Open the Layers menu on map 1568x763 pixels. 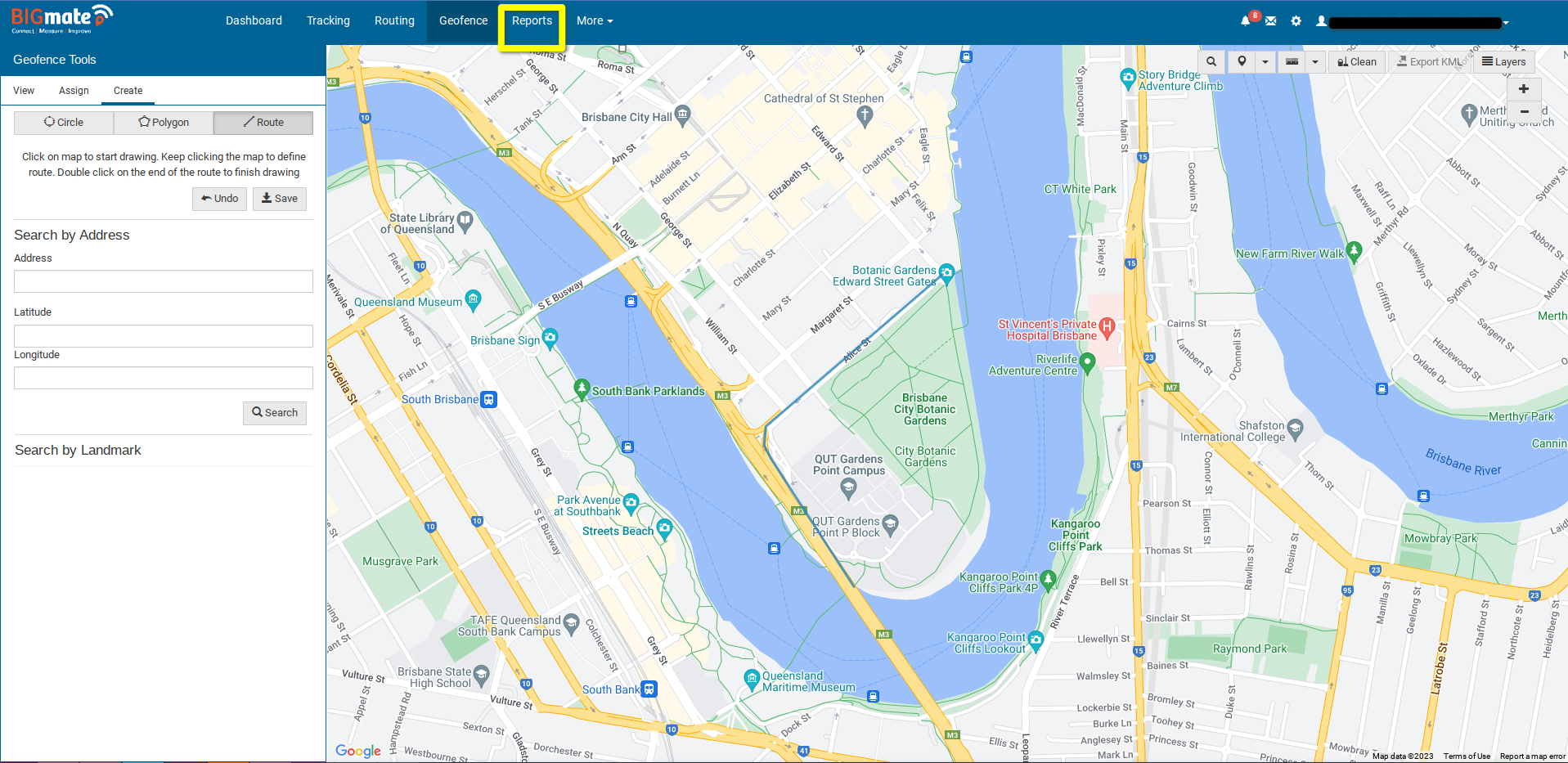tap(1504, 61)
